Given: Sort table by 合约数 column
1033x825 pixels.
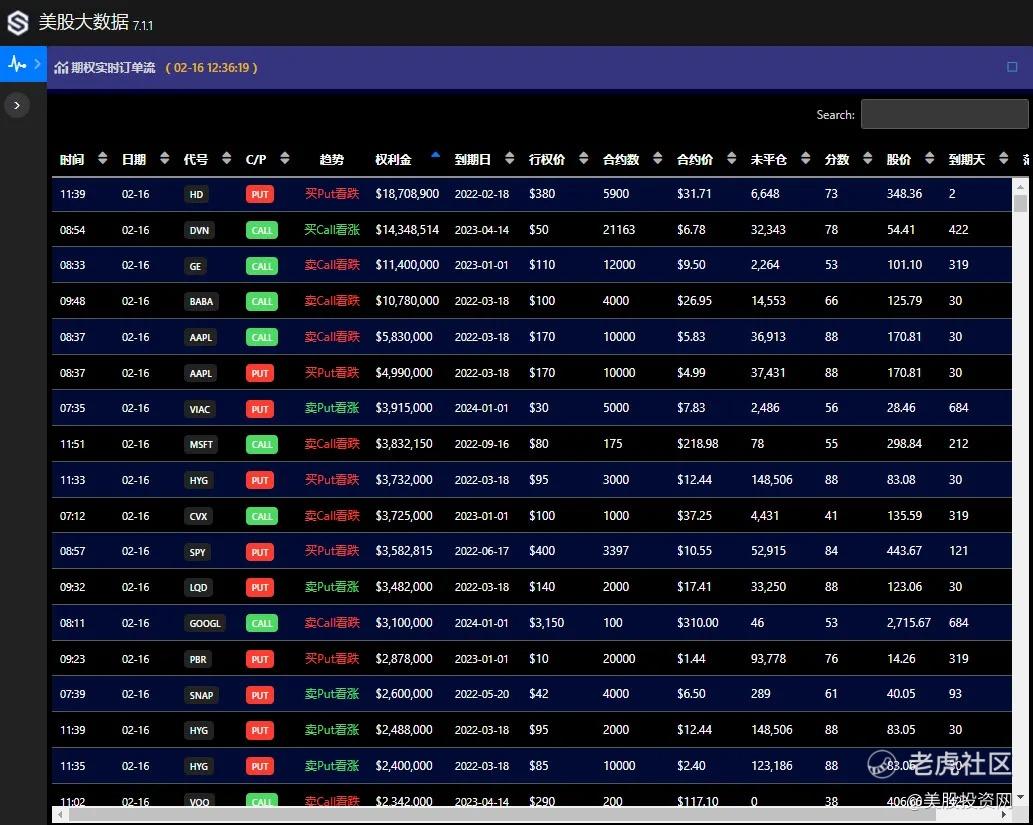Looking at the screenshot, I should point(632,159).
